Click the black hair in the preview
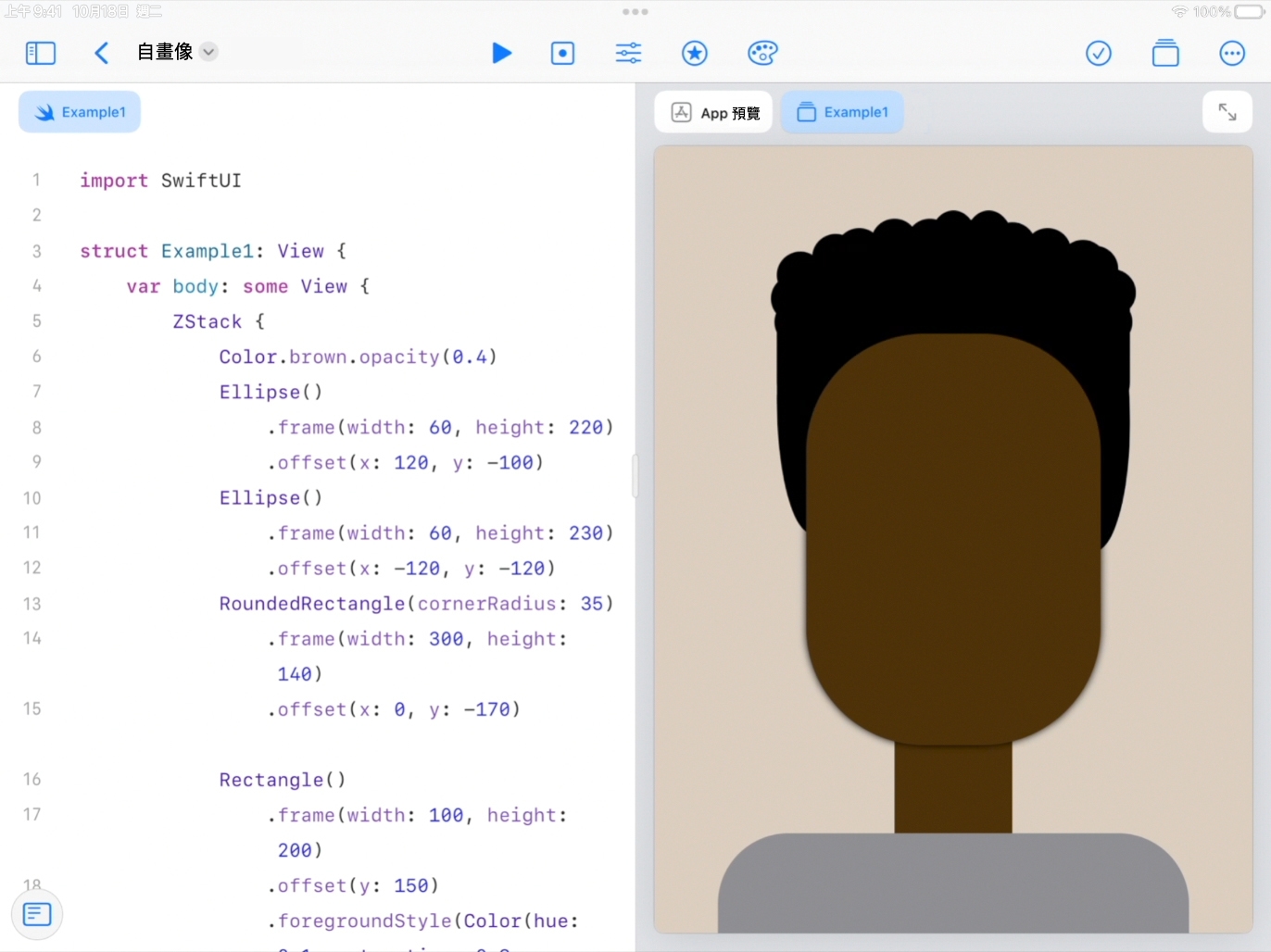This screenshot has width=1271, height=952. [x=954, y=278]
